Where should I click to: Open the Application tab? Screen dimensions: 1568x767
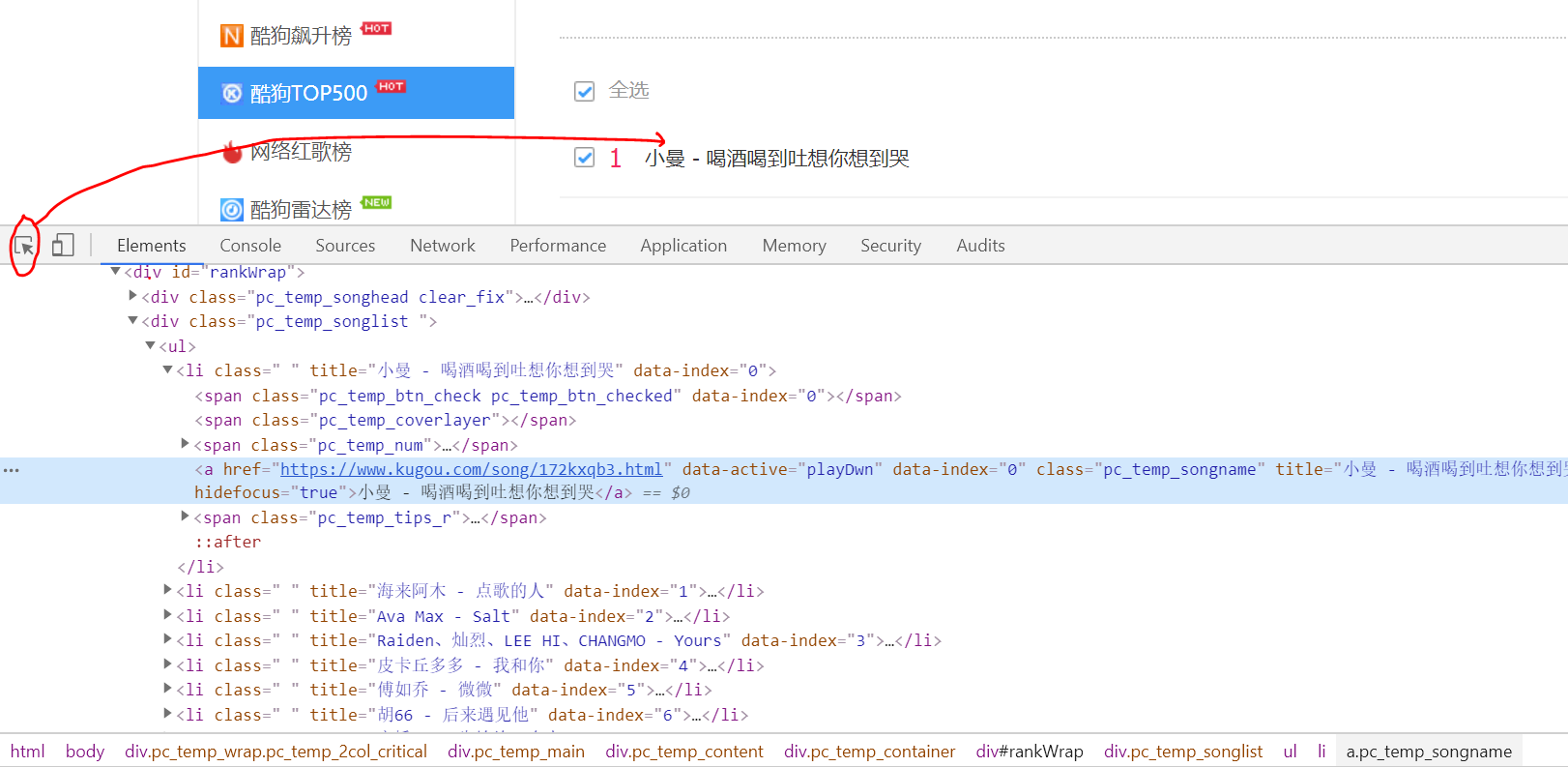point(683,246)
